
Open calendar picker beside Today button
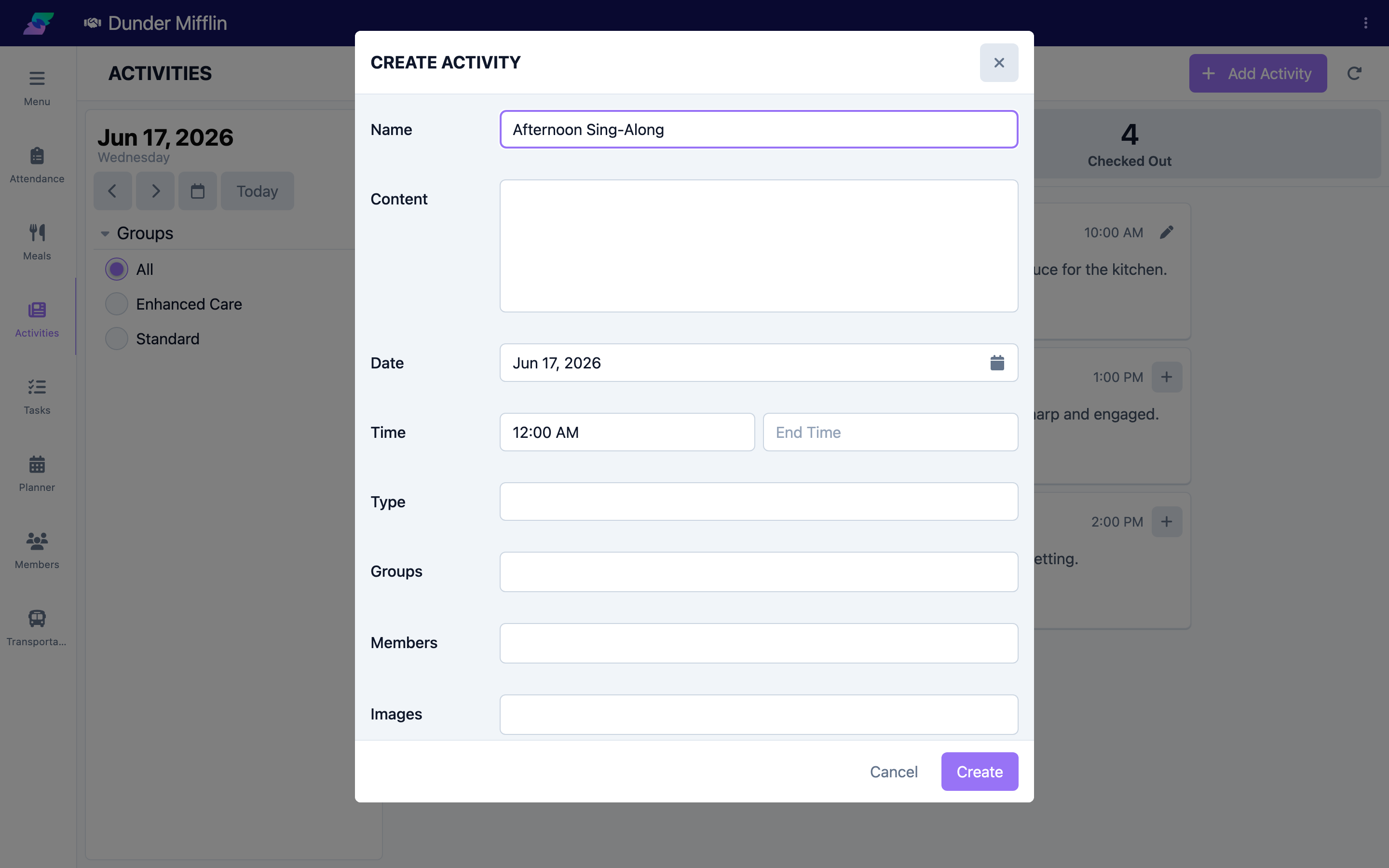[x=197, y=191]
